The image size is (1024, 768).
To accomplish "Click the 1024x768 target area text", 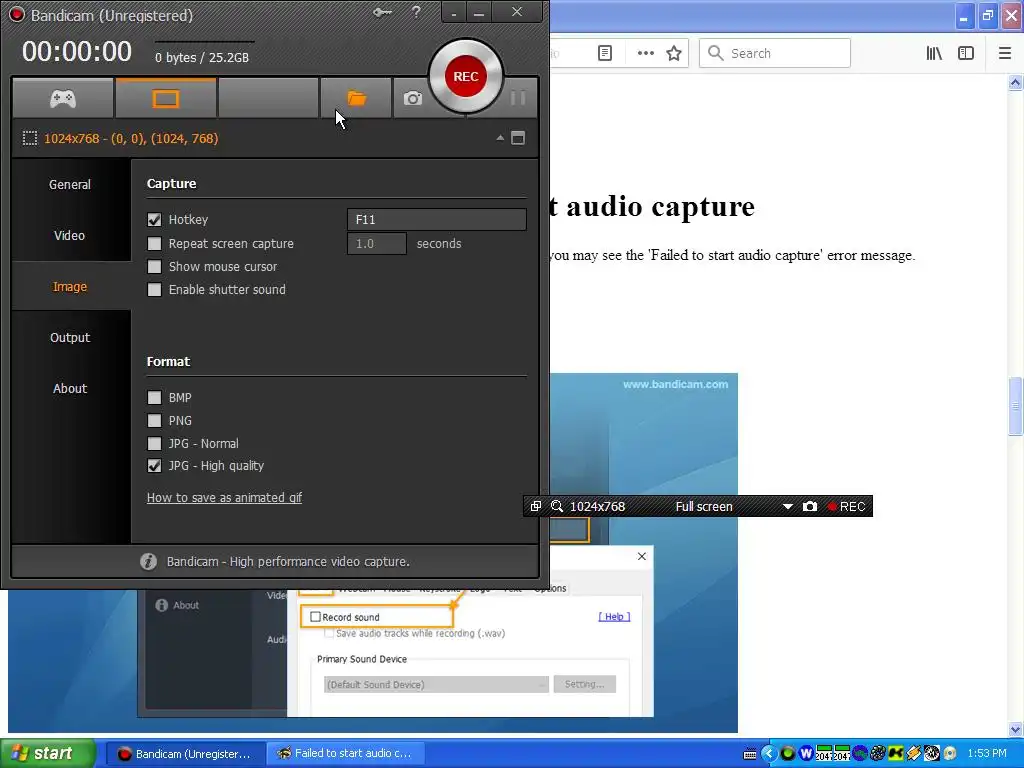I will pos(131,138).
